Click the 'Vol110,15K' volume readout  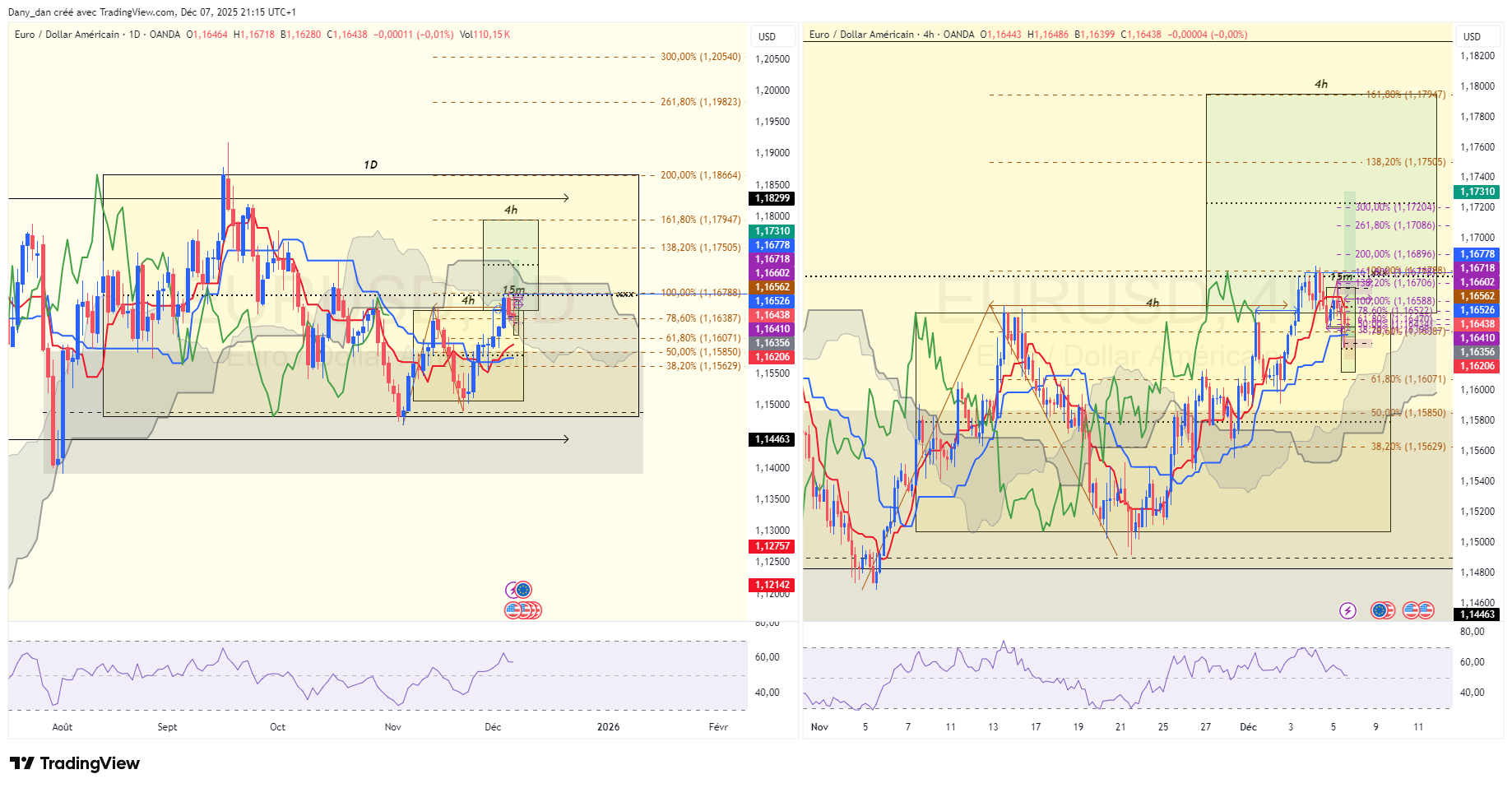coord(485,35)
